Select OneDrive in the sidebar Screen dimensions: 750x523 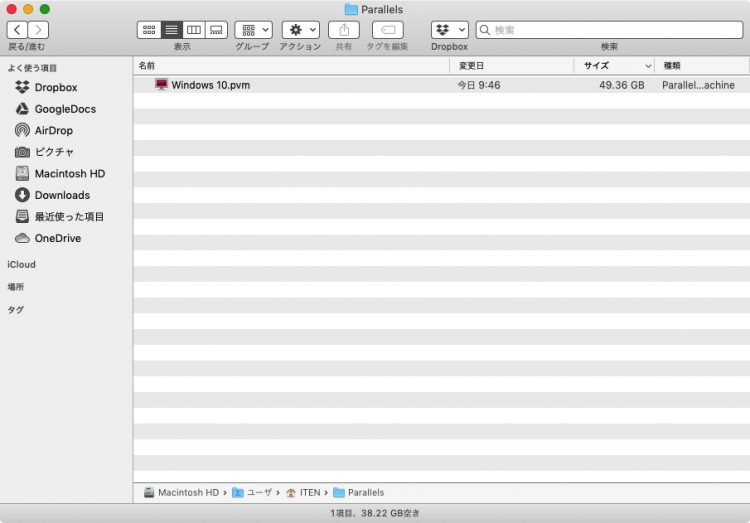click(60, 238)
